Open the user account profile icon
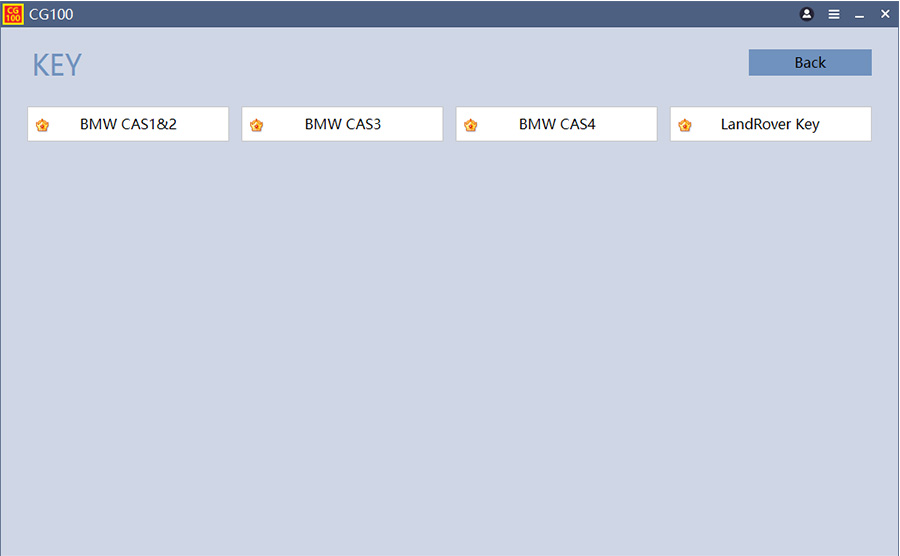900x556 pixels. (807, 14)
